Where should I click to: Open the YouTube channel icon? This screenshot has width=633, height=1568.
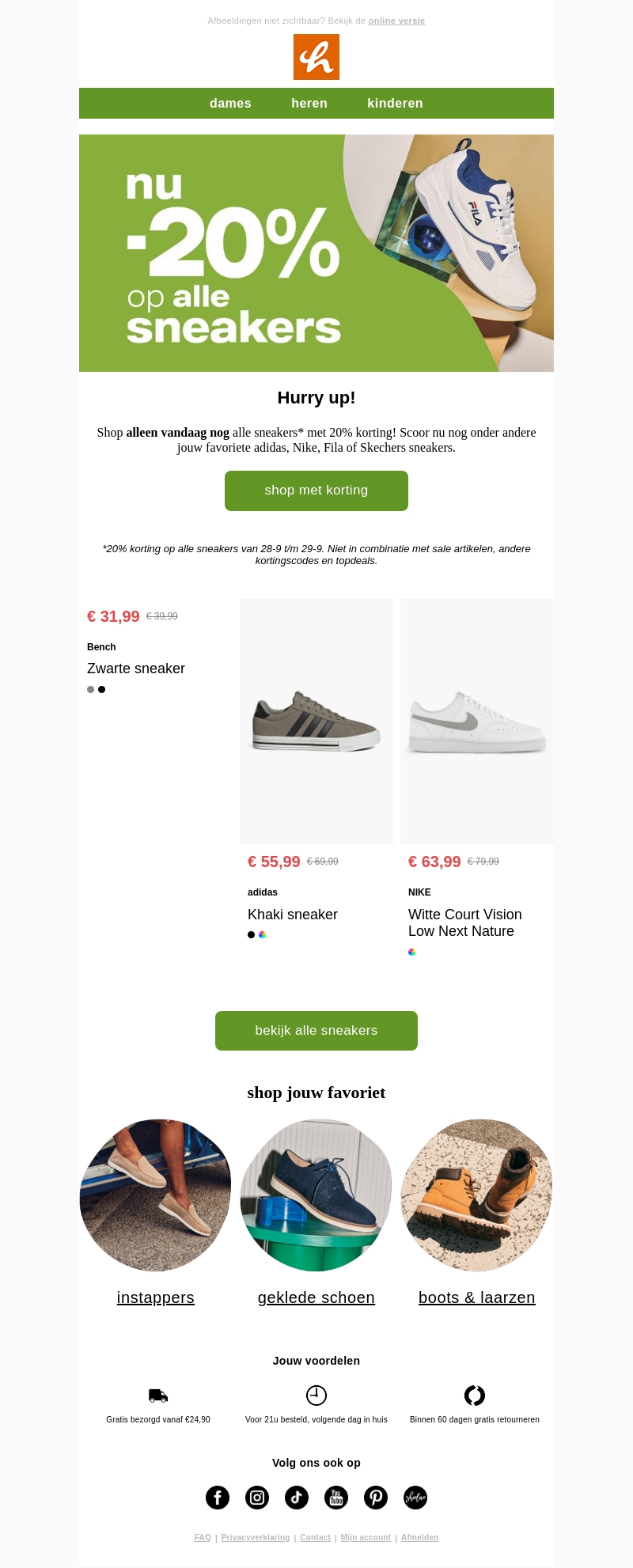(336, 1498)
